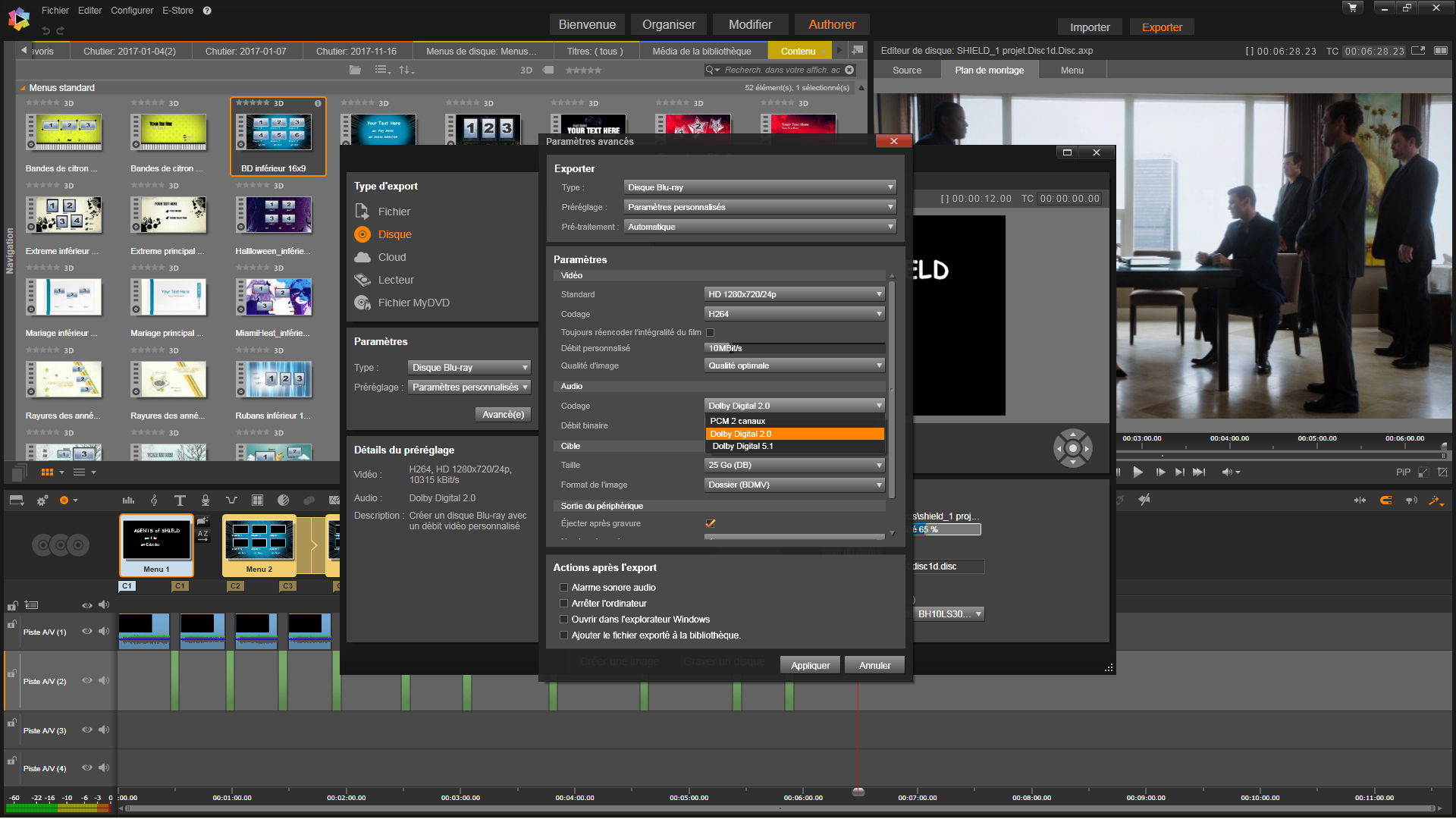
Task: Open folder icon in library toolbar
Action: (355, 70)
